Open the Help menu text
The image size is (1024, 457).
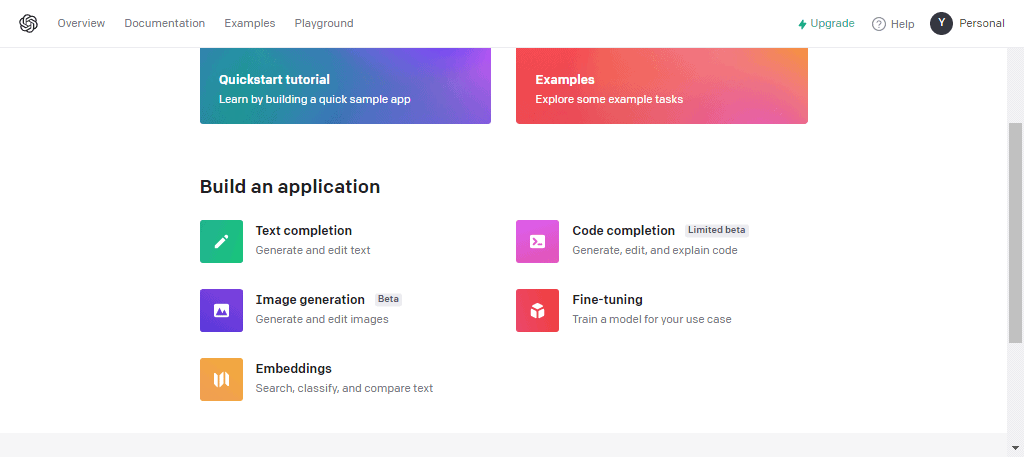[903, 24]
